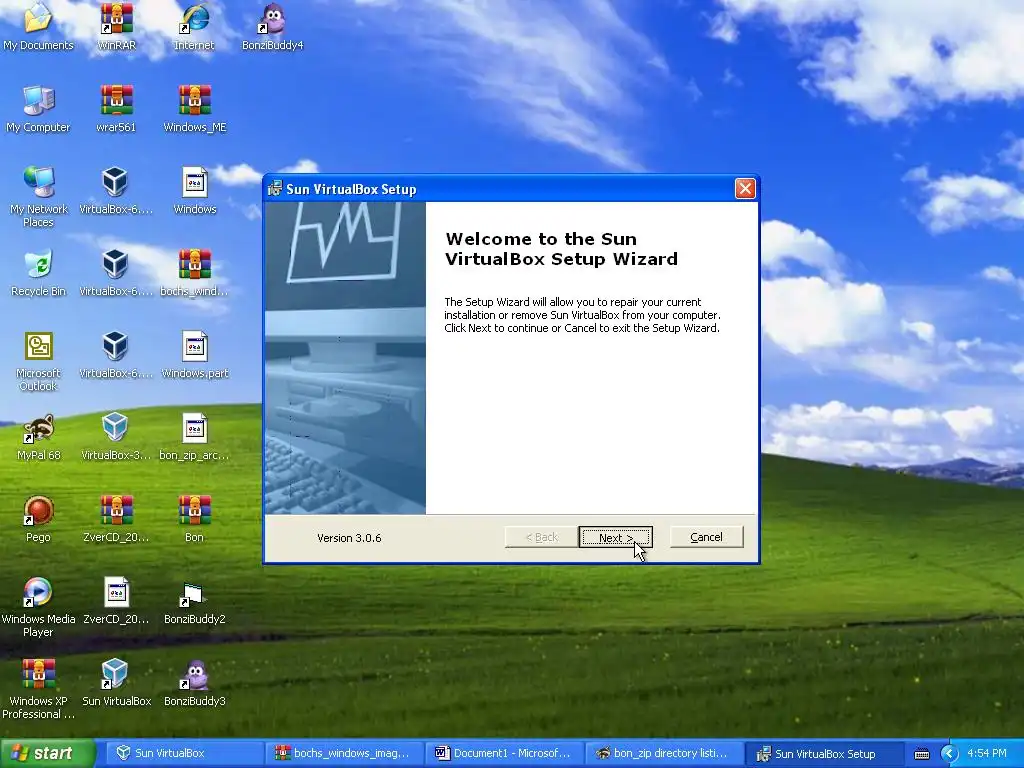Select the My Network Places icon
Image resolution: width=1024 pixels, height=768 pixels.
[39, 196]
